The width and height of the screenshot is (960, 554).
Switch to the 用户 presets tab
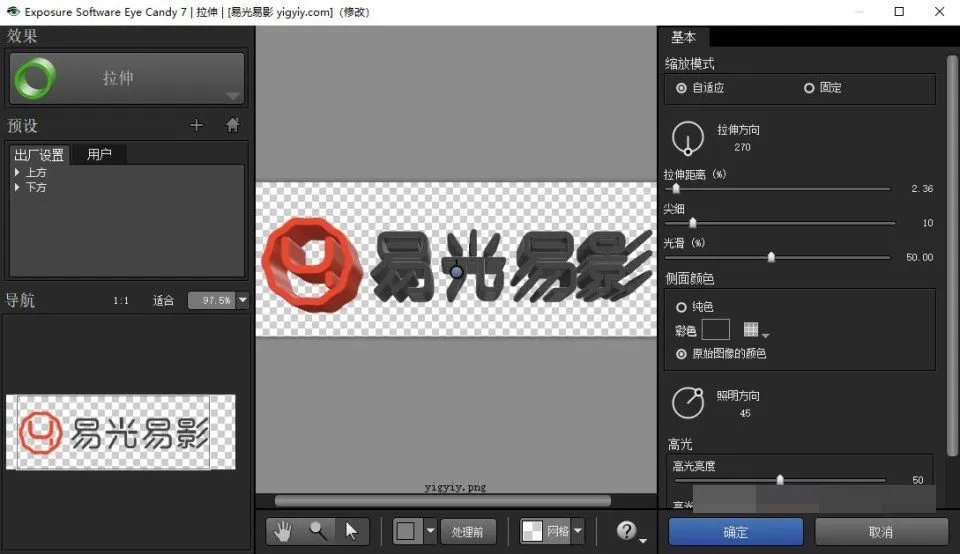tap(99, 154)
